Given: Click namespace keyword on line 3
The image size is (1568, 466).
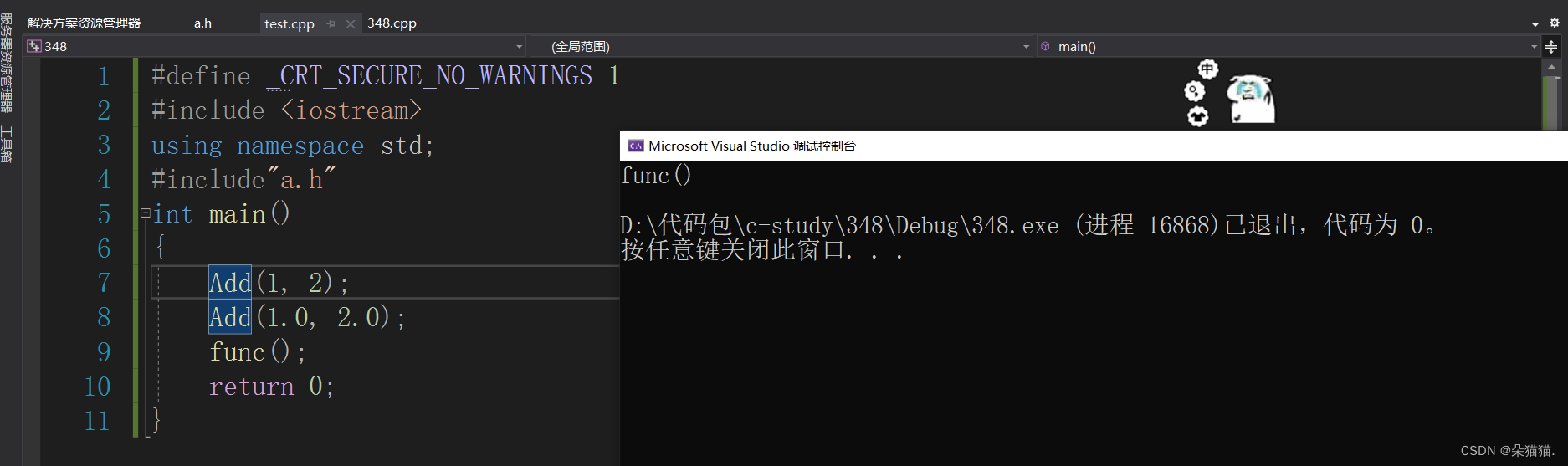Looking at the screenshot, I should [300, 146].
